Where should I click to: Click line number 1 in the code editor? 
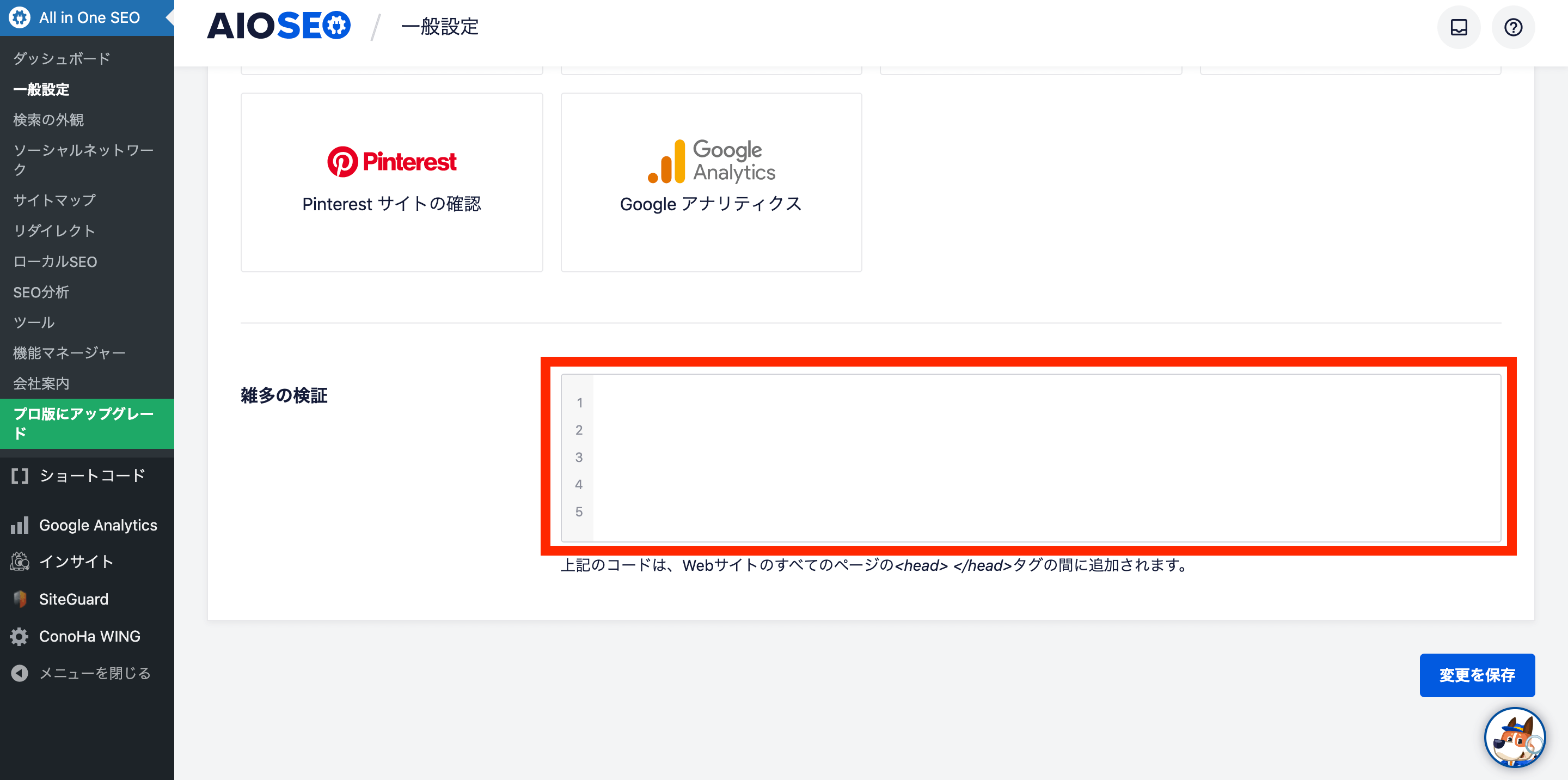[x=579, y=403]
